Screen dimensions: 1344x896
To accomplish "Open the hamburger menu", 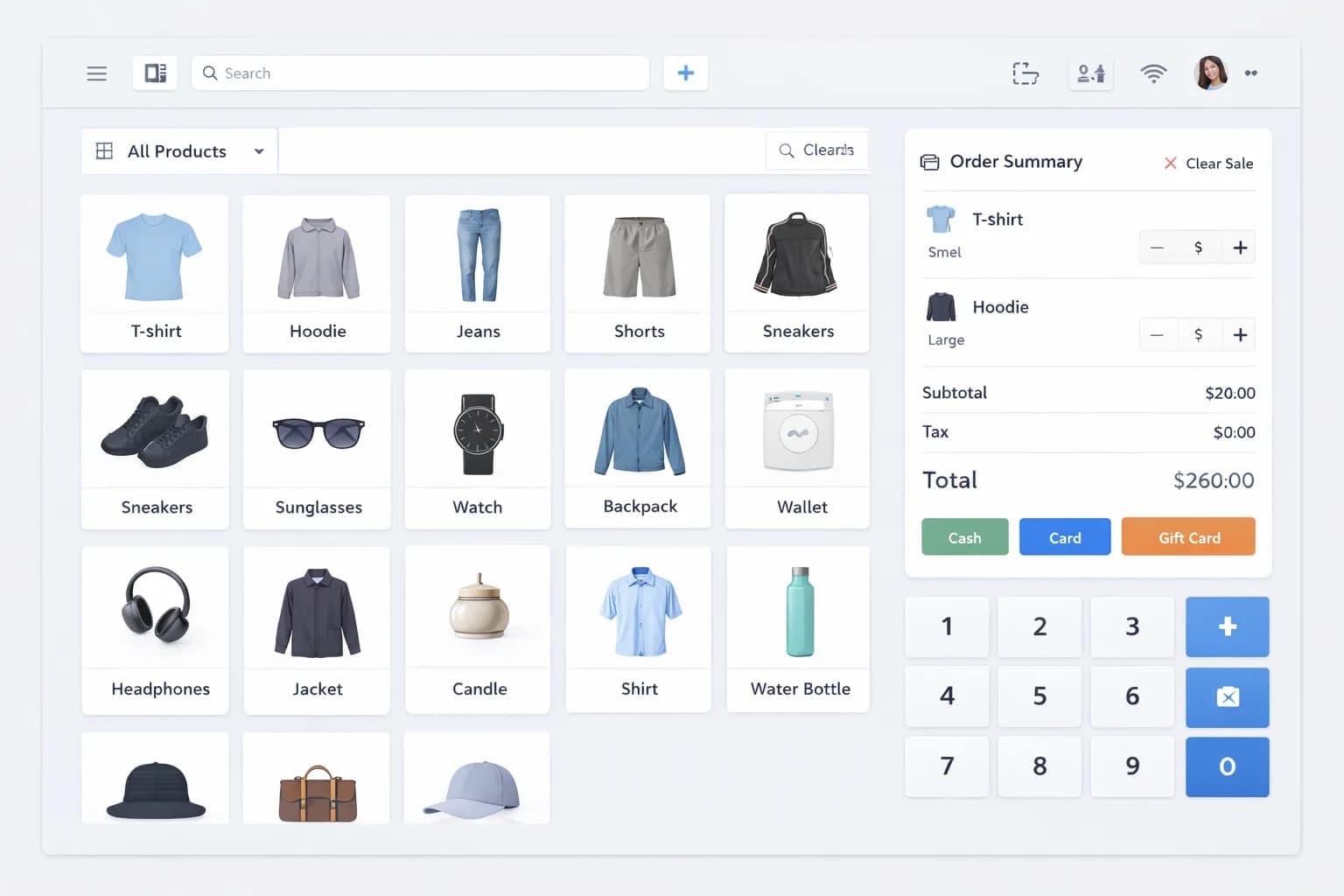I will [96, 73].
